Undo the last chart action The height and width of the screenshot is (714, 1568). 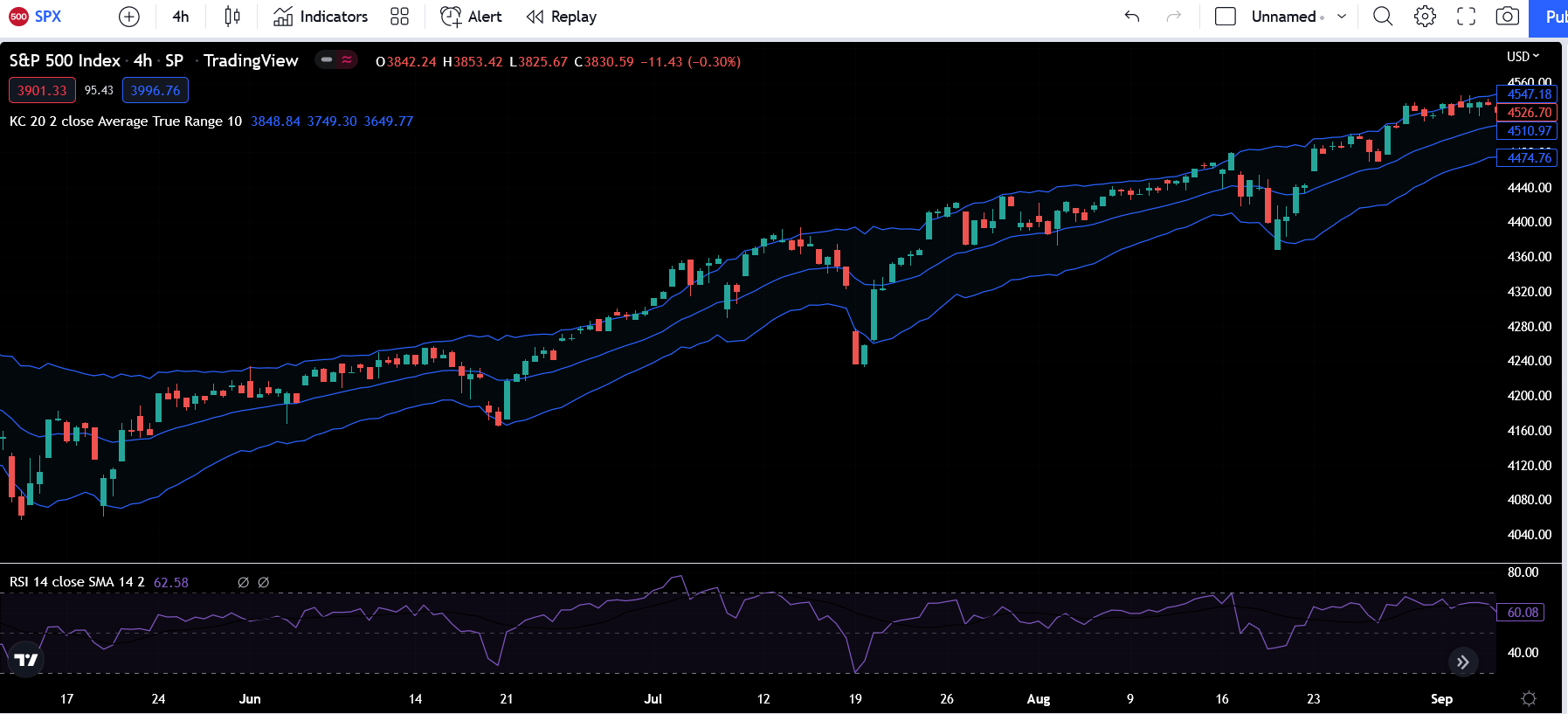click(x=1132, y=17)
